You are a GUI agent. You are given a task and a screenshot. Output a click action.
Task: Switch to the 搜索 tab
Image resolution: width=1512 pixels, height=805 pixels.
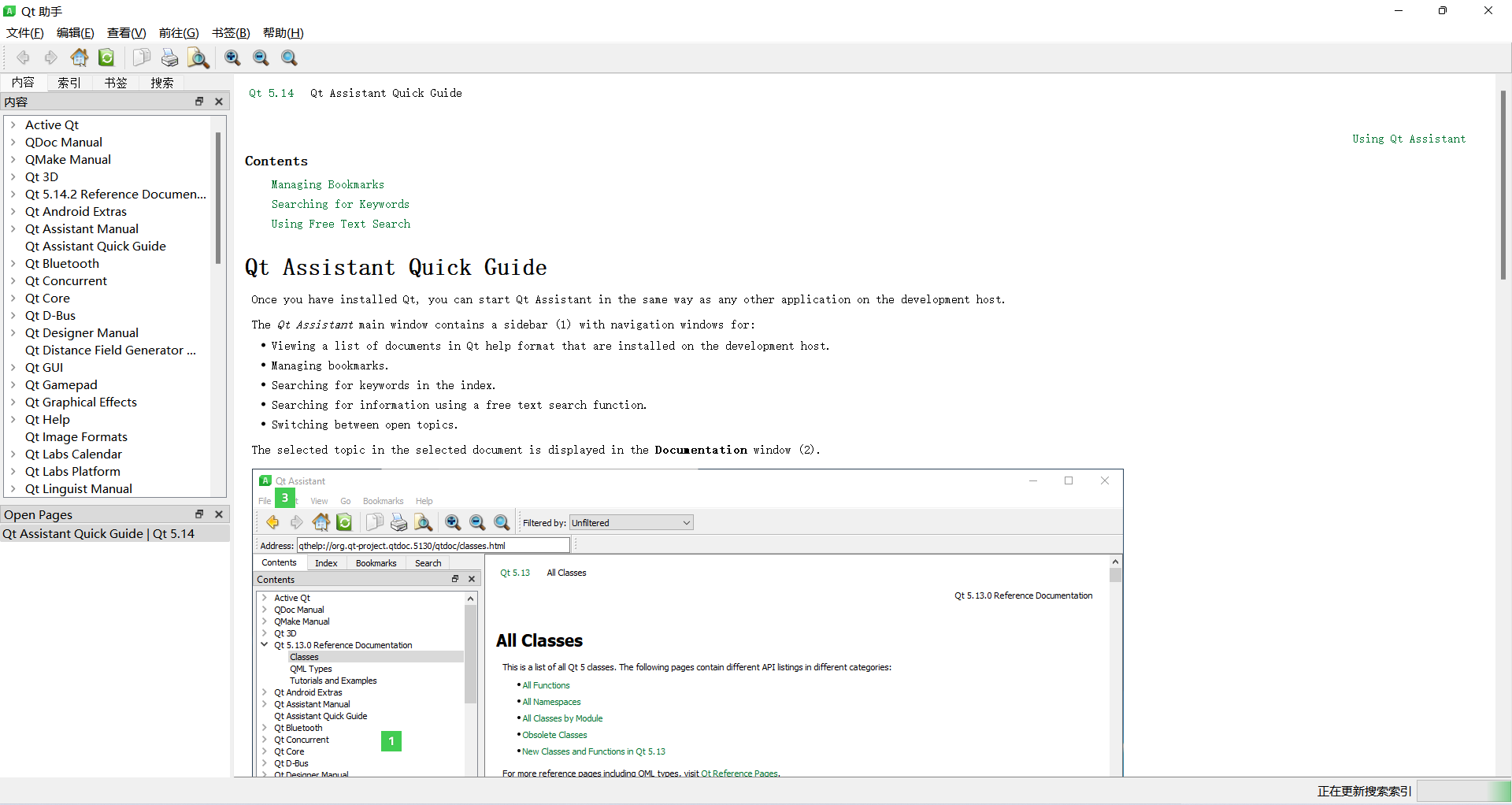click(162, 83)
